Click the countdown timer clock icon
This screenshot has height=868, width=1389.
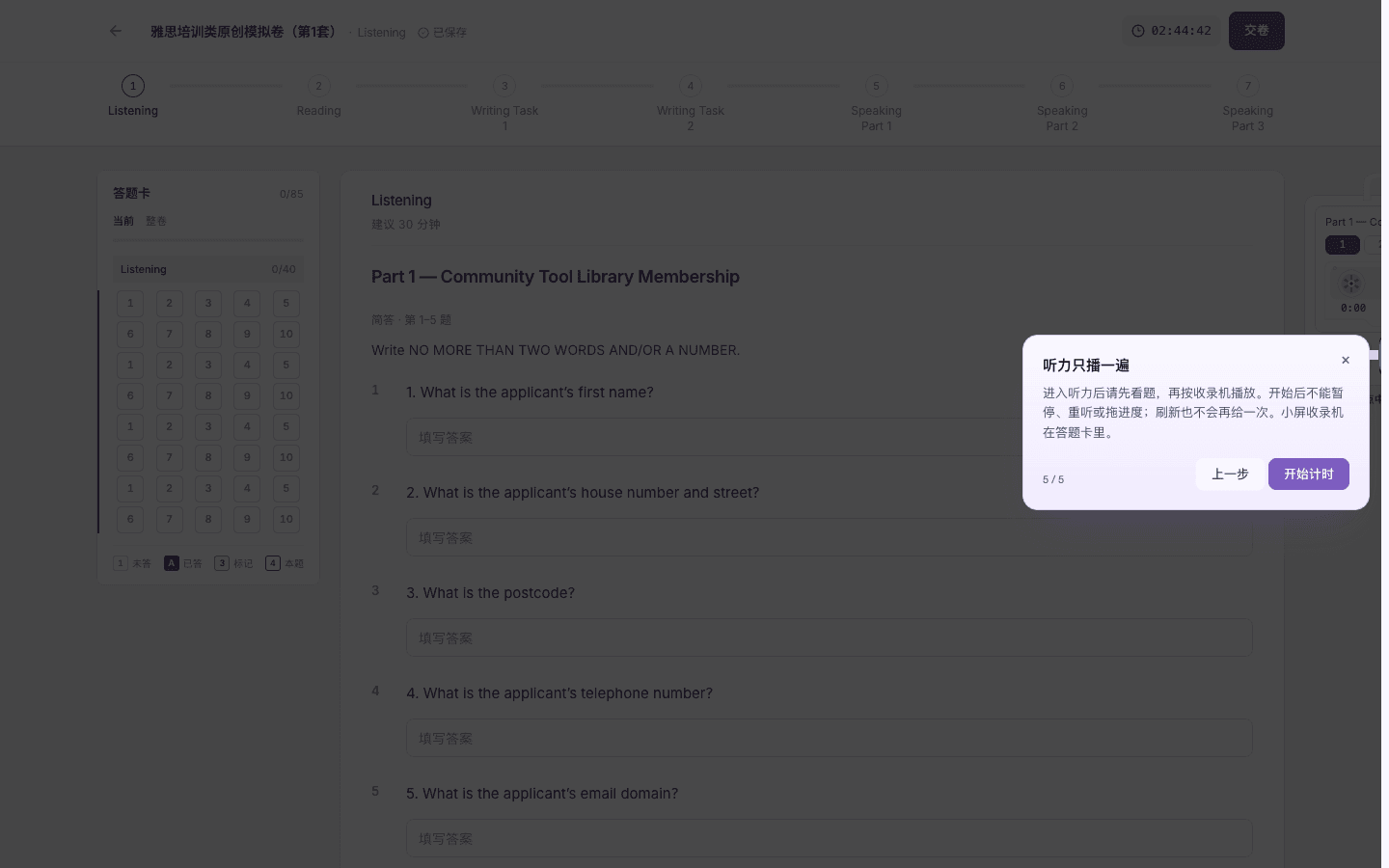[1138, 31]
